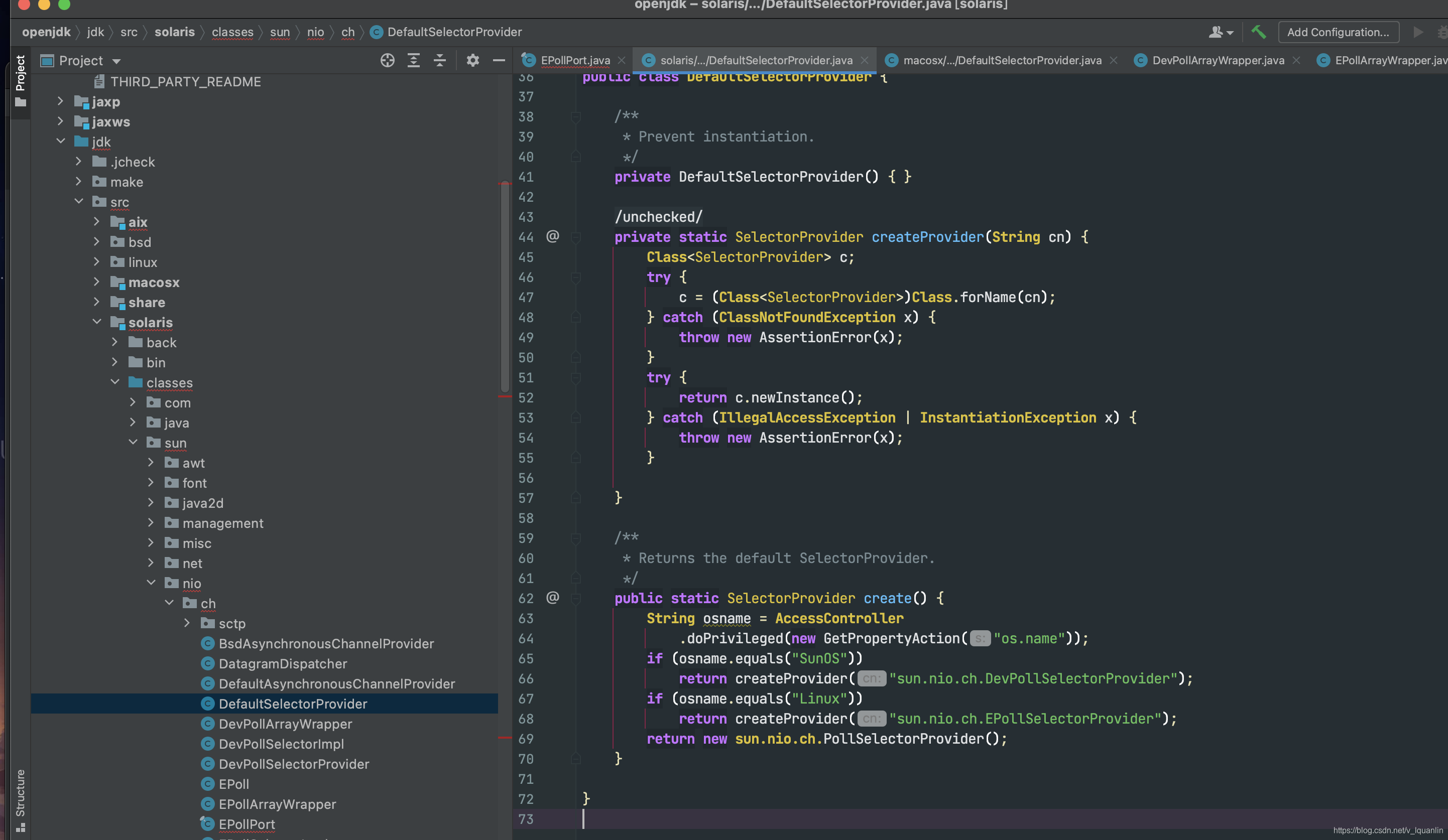This screenshot has width=1448, height=840.
Task: Click the error stripe mark near line 69
Action: [x=505, y=737]
